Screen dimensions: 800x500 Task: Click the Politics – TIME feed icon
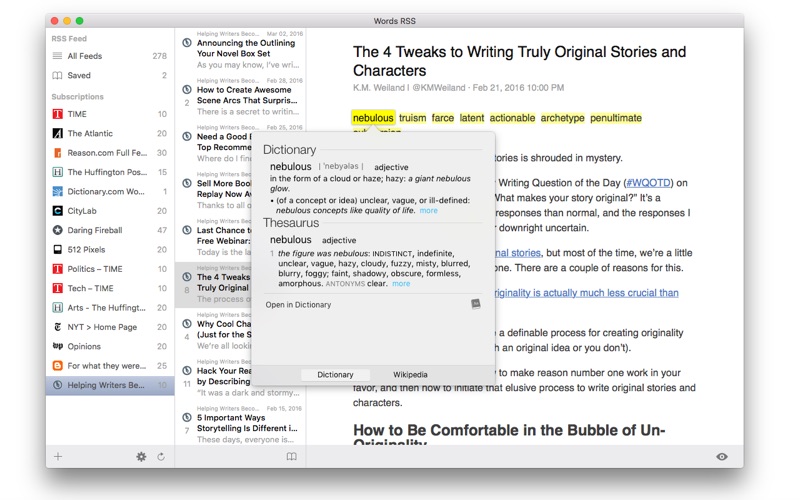pos(58,269)
